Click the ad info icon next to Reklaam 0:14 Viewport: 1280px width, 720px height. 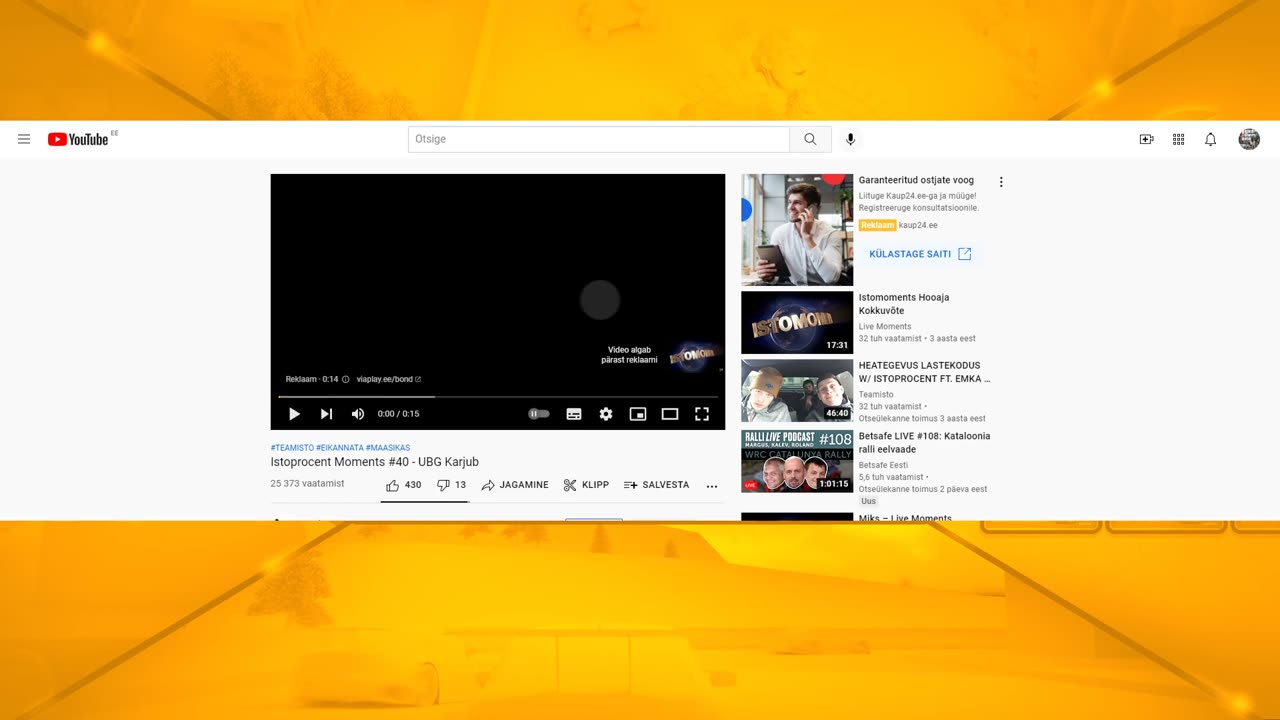pos(346,379)
